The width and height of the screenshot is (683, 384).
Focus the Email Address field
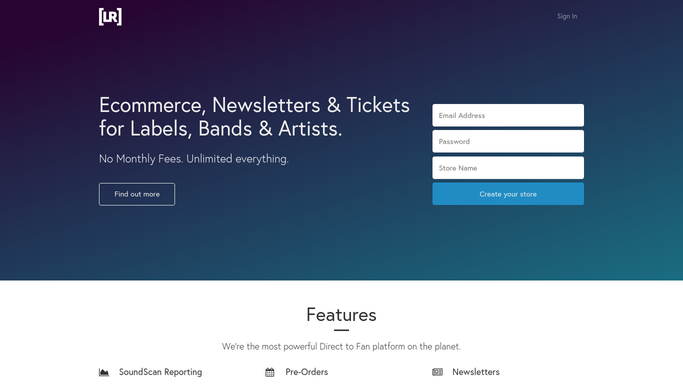508,115
